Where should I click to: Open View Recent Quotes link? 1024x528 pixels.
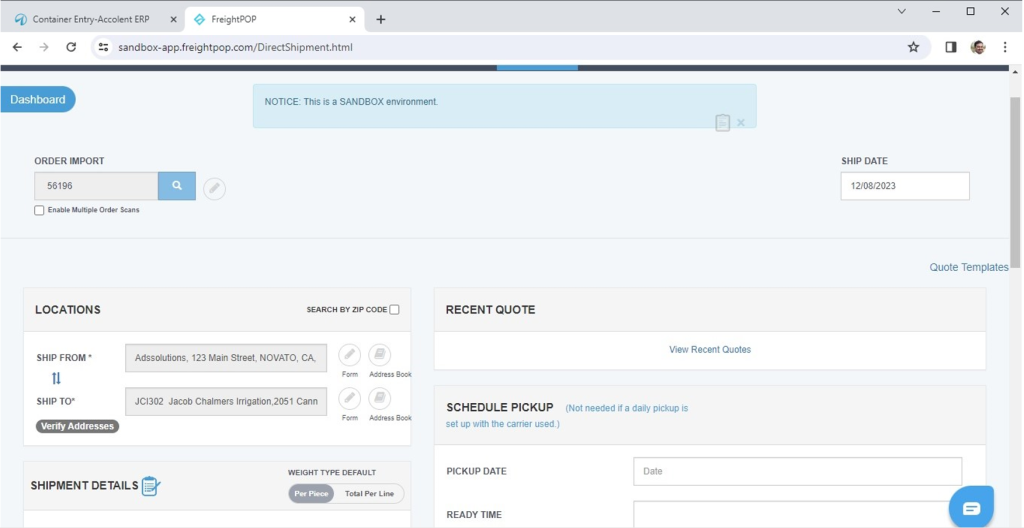point(710,350)
